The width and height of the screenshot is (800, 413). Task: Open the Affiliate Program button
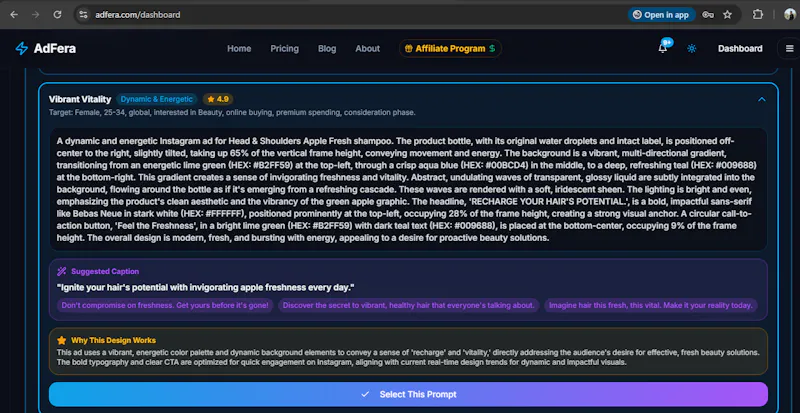[450, 48]
